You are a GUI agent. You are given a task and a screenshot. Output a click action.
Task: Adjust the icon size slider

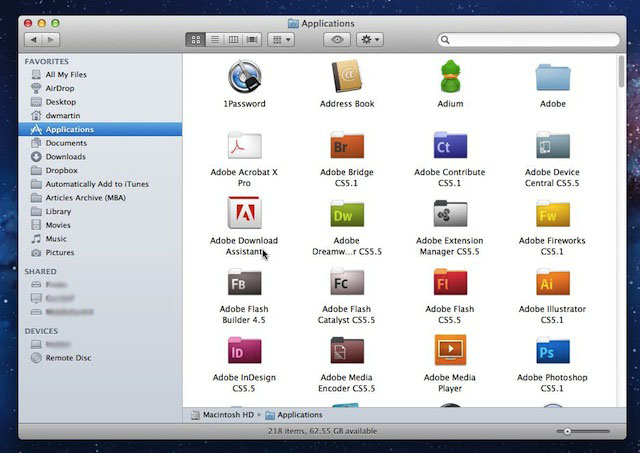pos(567,431)
